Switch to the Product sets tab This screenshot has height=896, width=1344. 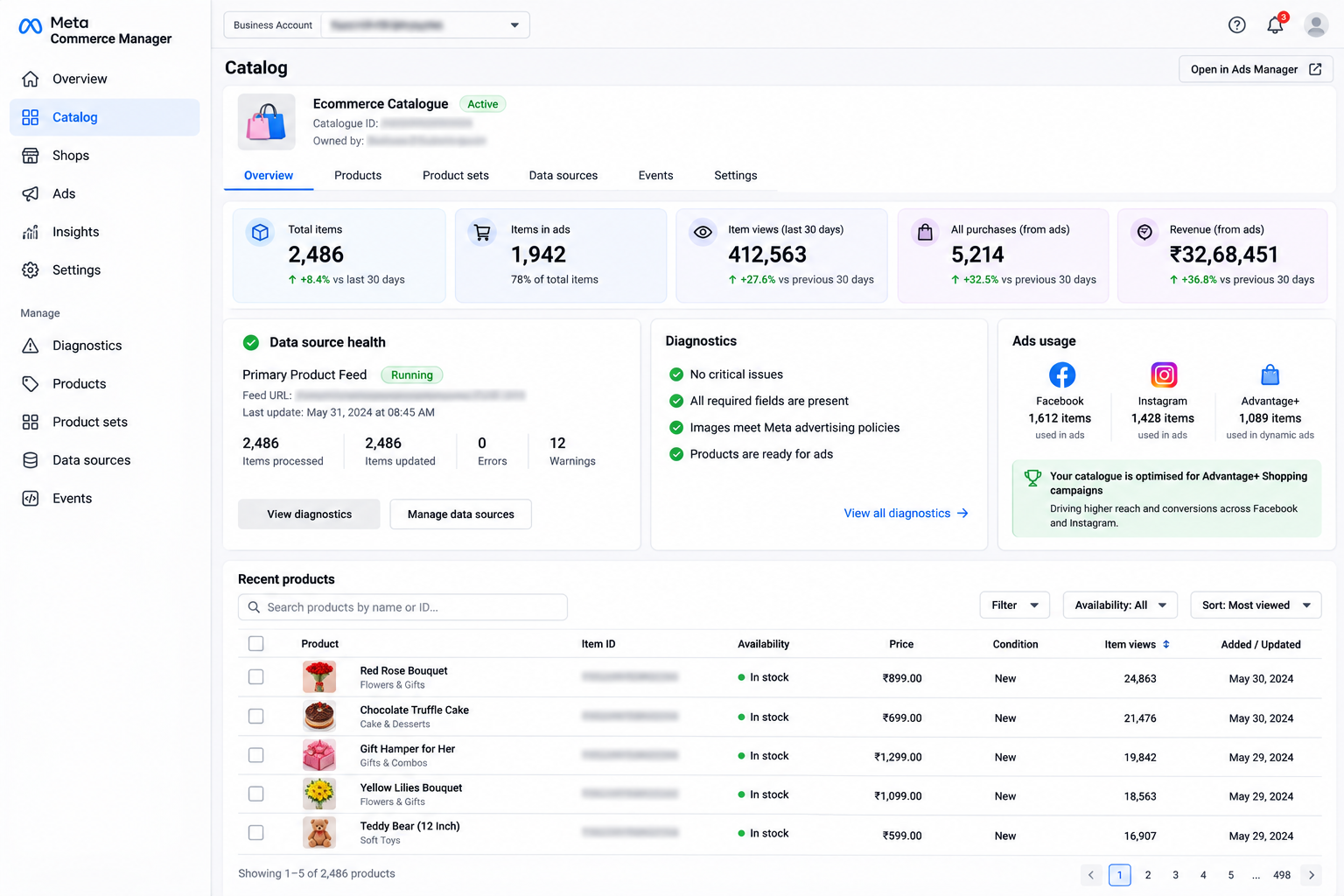coord(456,176)
